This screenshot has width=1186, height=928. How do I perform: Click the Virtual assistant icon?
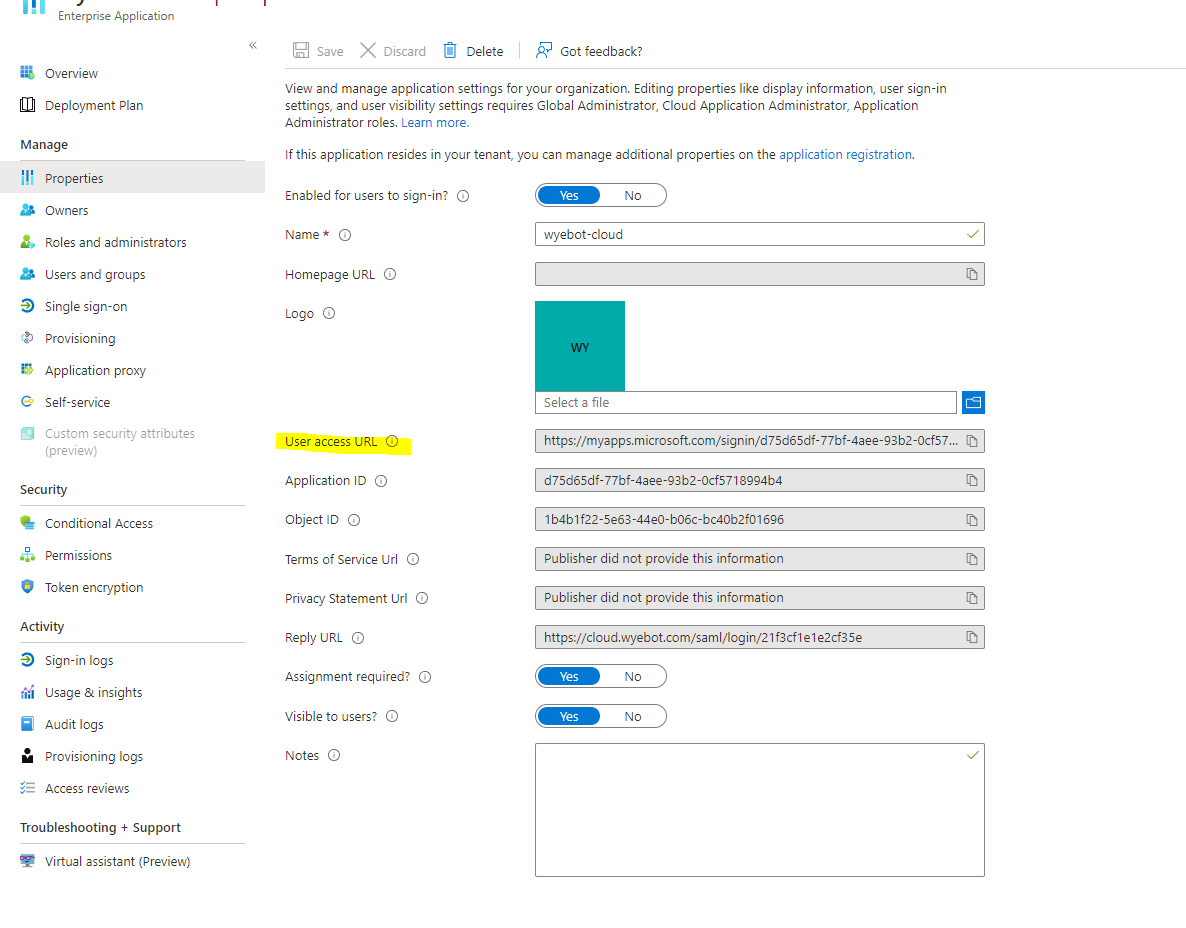(x=27, y=861)
